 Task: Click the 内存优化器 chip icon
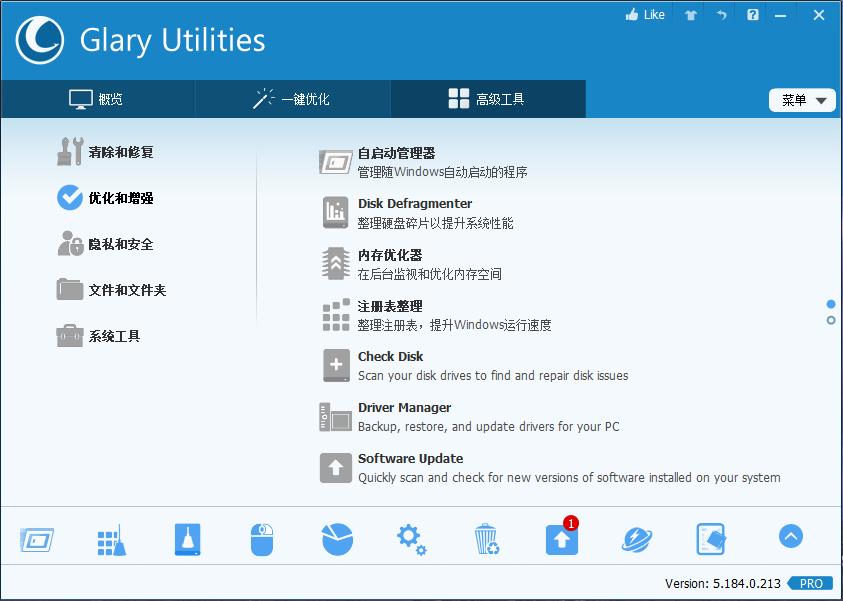(x=336, y=263)
